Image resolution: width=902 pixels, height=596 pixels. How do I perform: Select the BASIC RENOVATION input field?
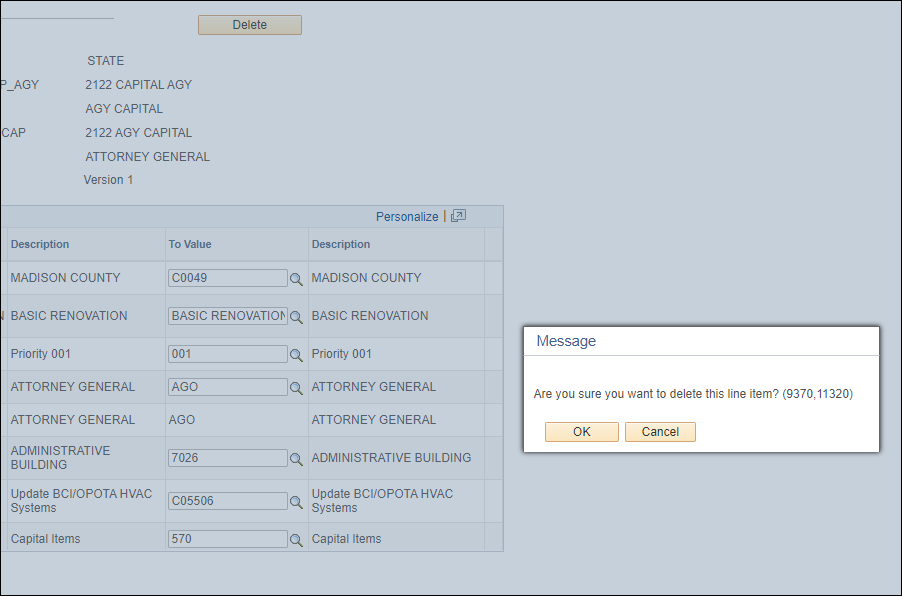227,316
